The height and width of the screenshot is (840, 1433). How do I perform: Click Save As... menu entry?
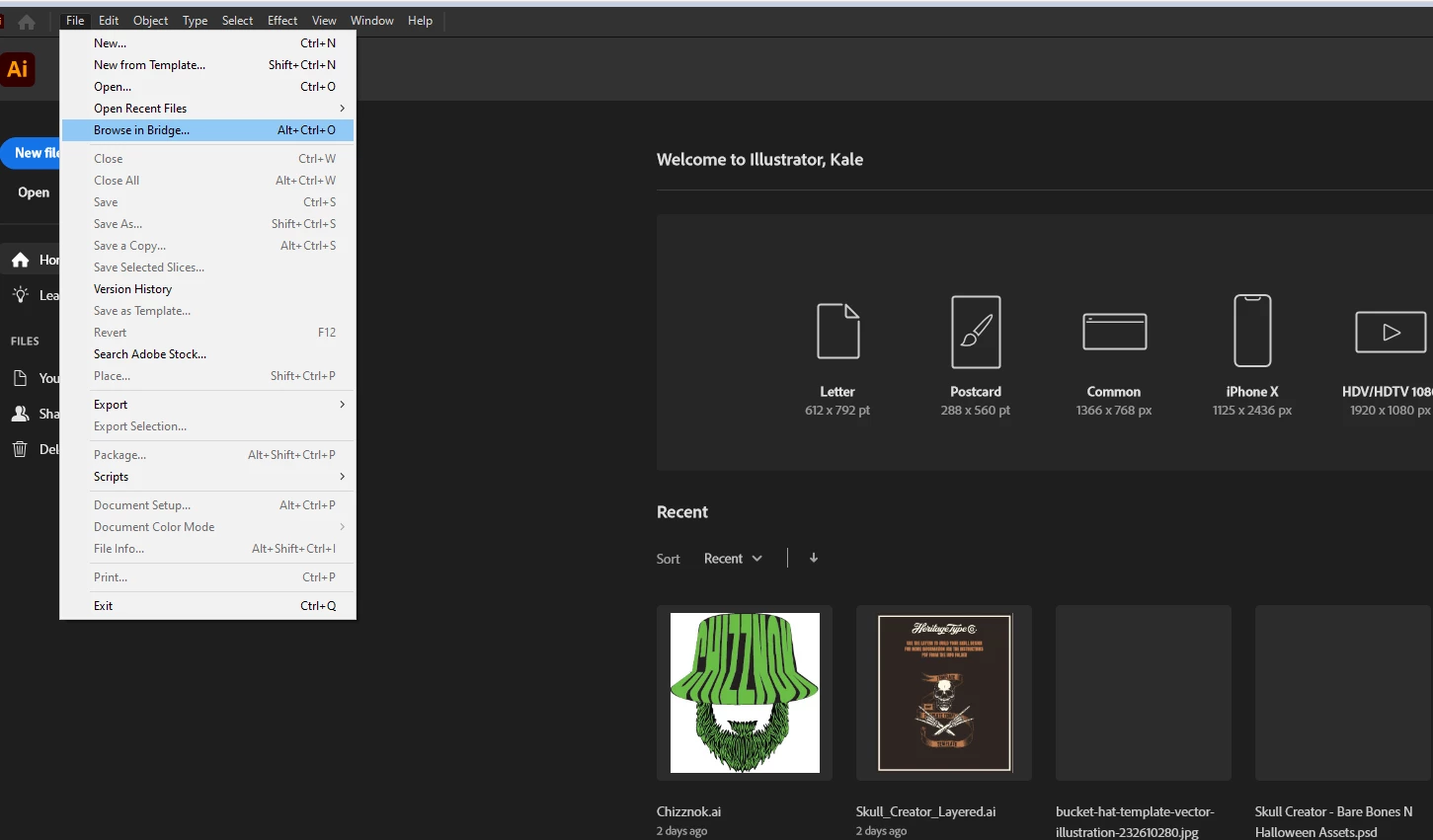tap(207, 224)
